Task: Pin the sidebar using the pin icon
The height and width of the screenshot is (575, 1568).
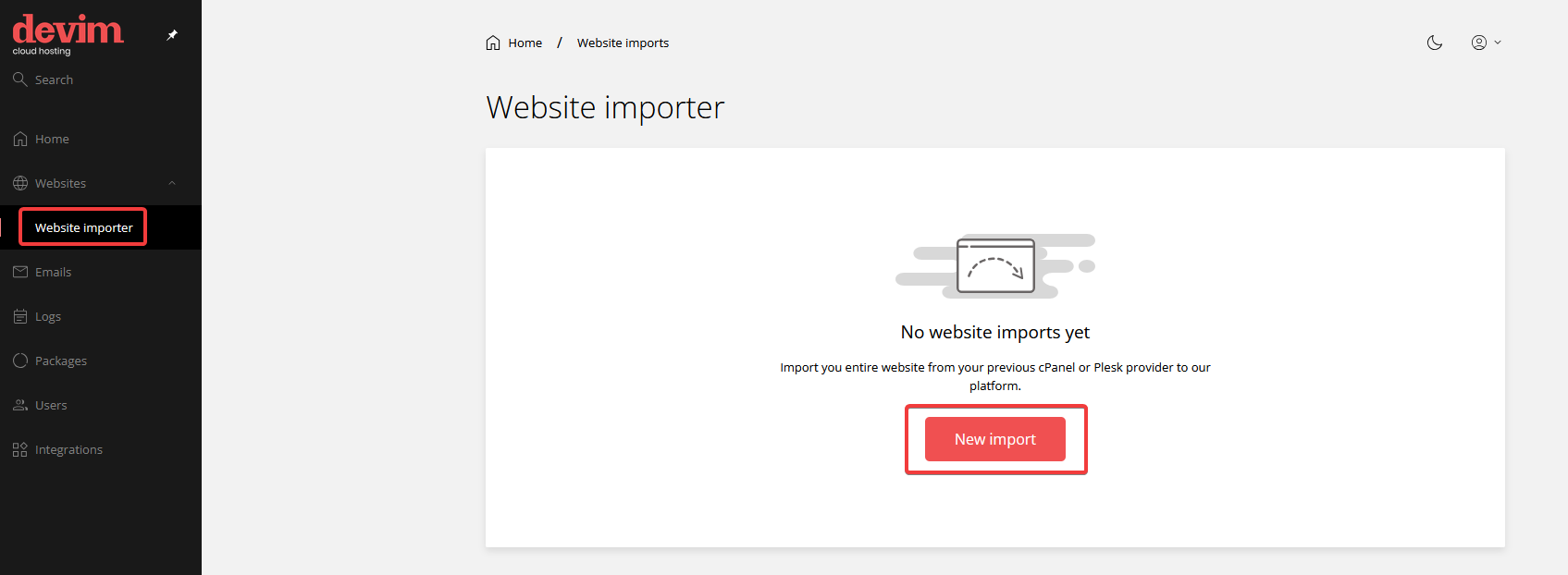Action: click(171, 34)
